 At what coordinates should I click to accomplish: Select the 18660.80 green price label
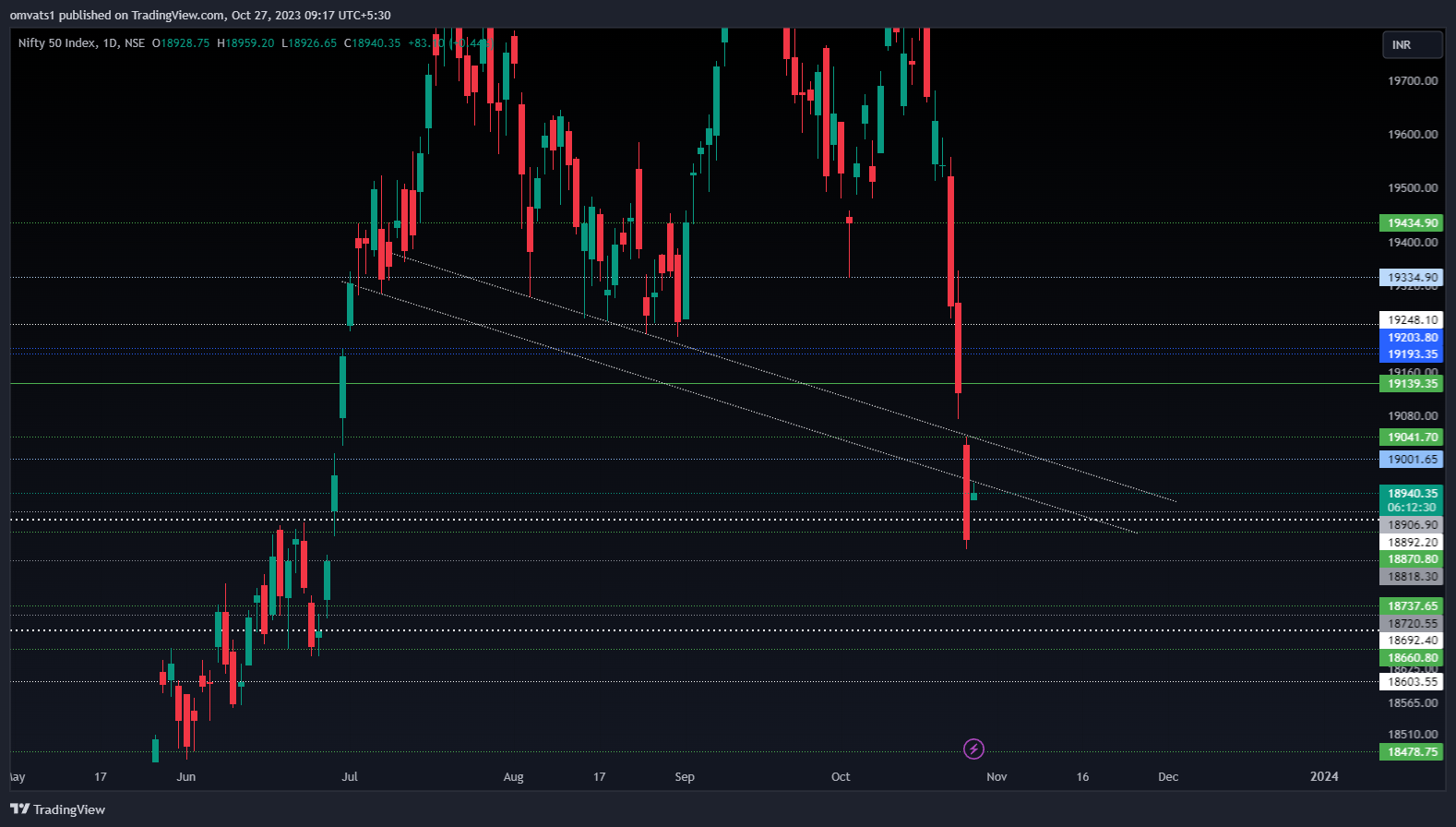(1412, 657)
